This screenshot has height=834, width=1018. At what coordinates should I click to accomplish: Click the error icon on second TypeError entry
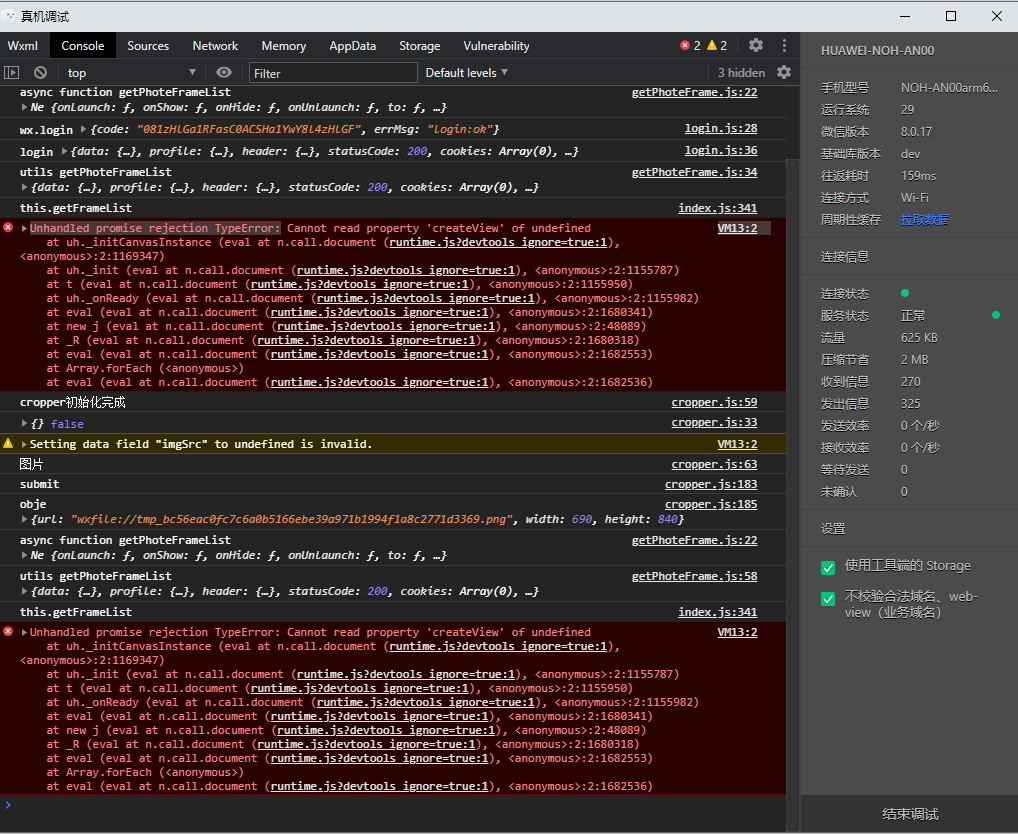pyautogui.click(x=8, y=632)
